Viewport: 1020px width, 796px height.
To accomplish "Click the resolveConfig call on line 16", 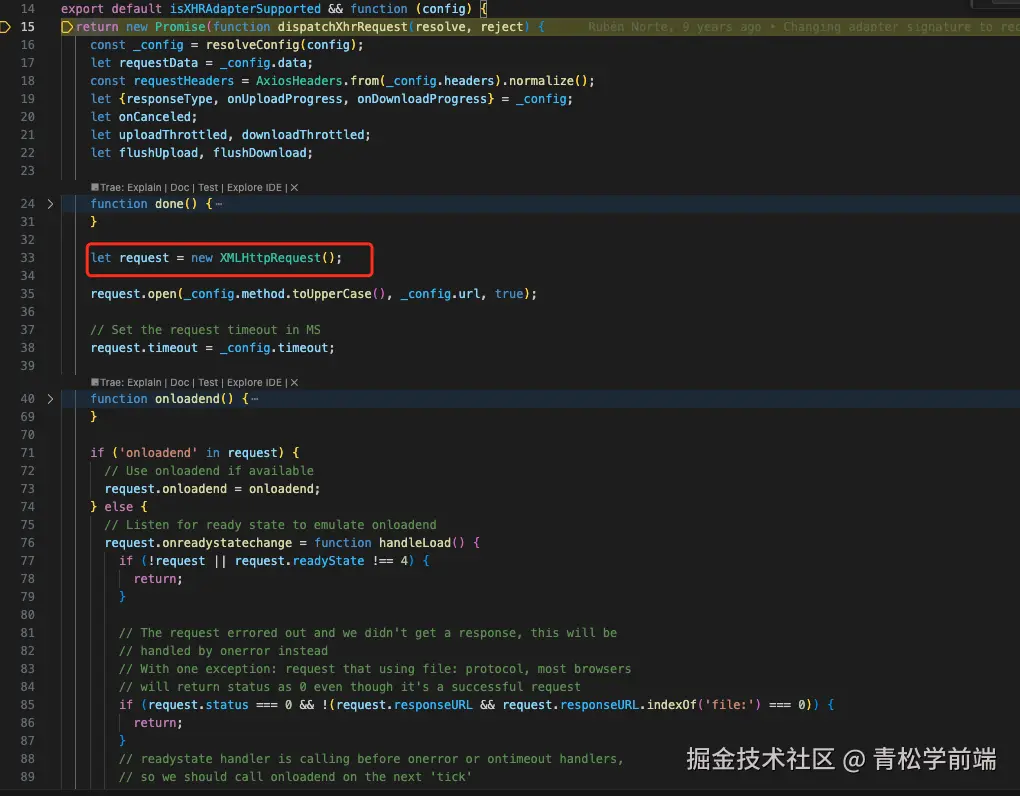I will [x=252, y=45].
